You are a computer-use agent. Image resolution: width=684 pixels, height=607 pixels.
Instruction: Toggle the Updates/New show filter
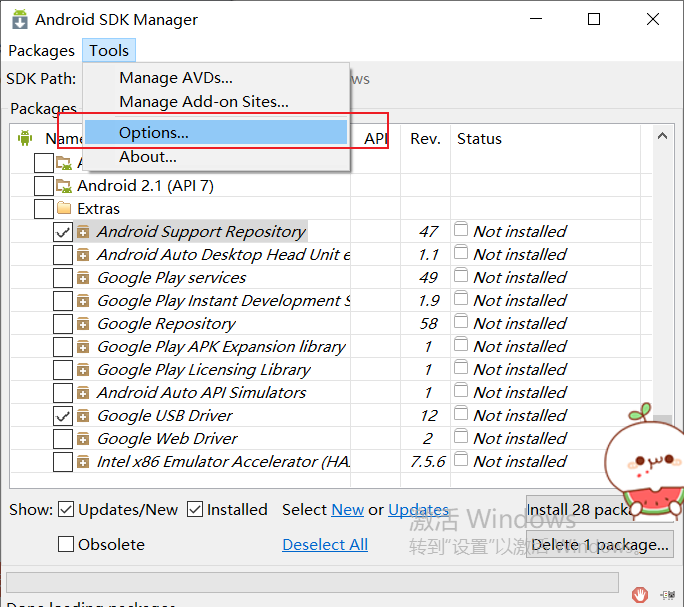tap(66, 509)
